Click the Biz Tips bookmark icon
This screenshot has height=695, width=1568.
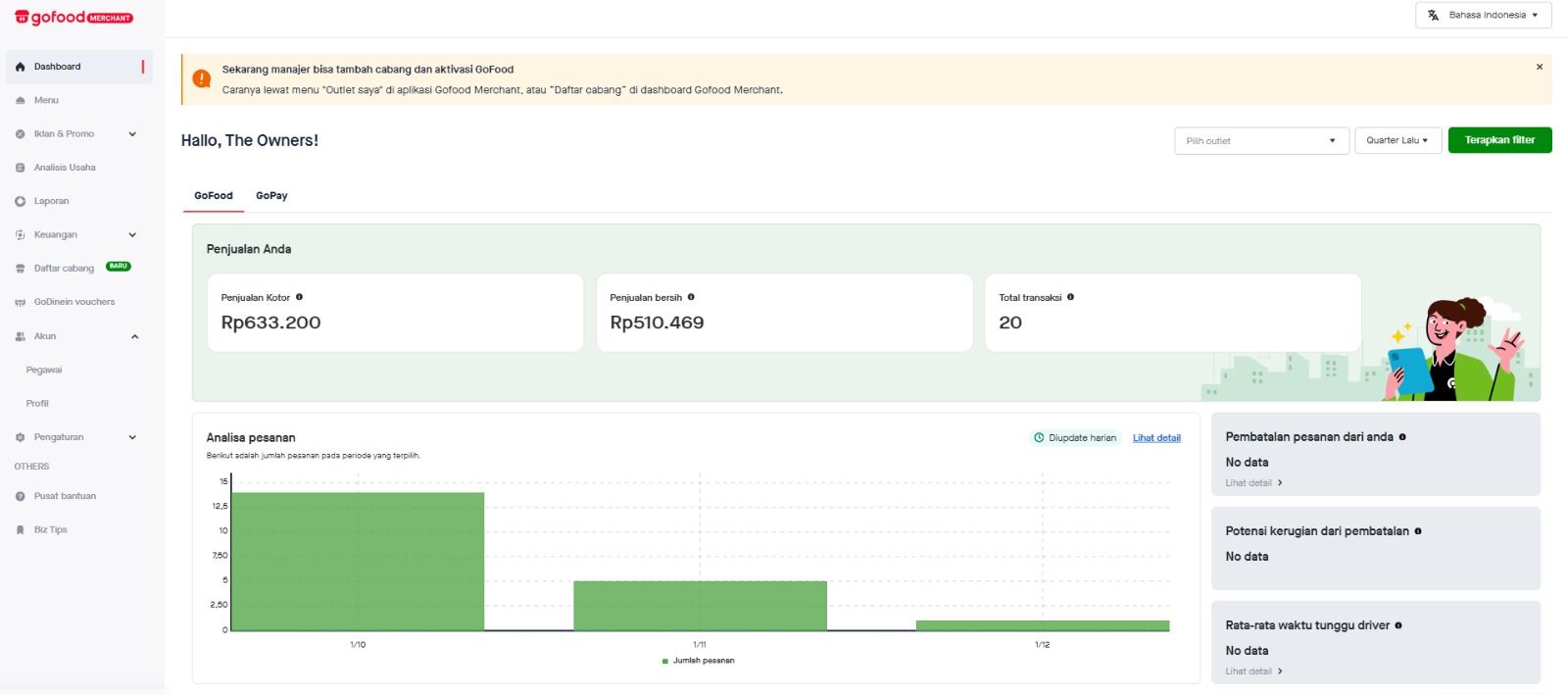(20, 529)
